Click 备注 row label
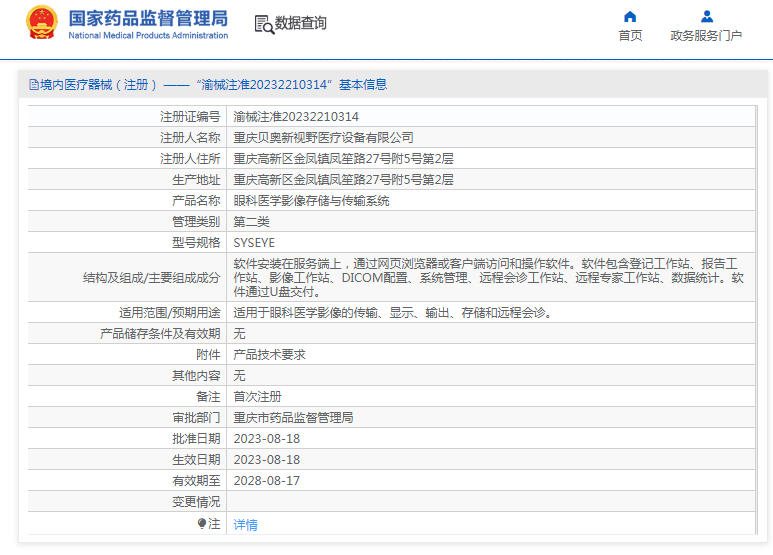Image resolution: width=773 pixels, height=555 pixels. click(x=208, y=397)
